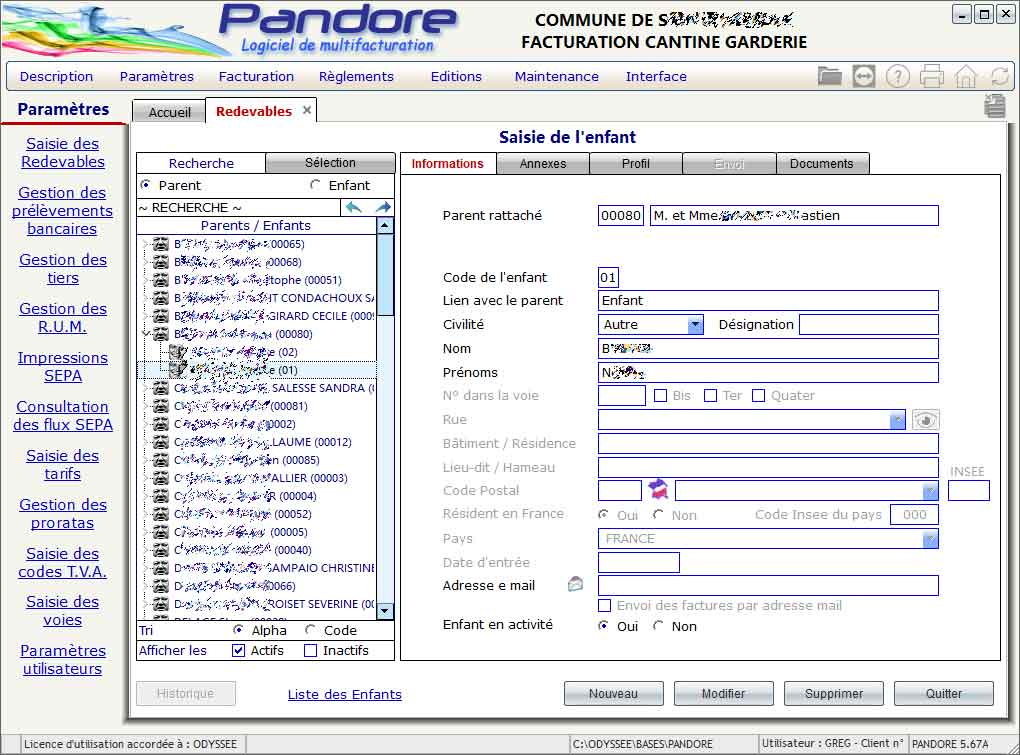Screen dimensions: 1020x755
Task: Set Enfant en activité to Non
Action: coord(658,626)
